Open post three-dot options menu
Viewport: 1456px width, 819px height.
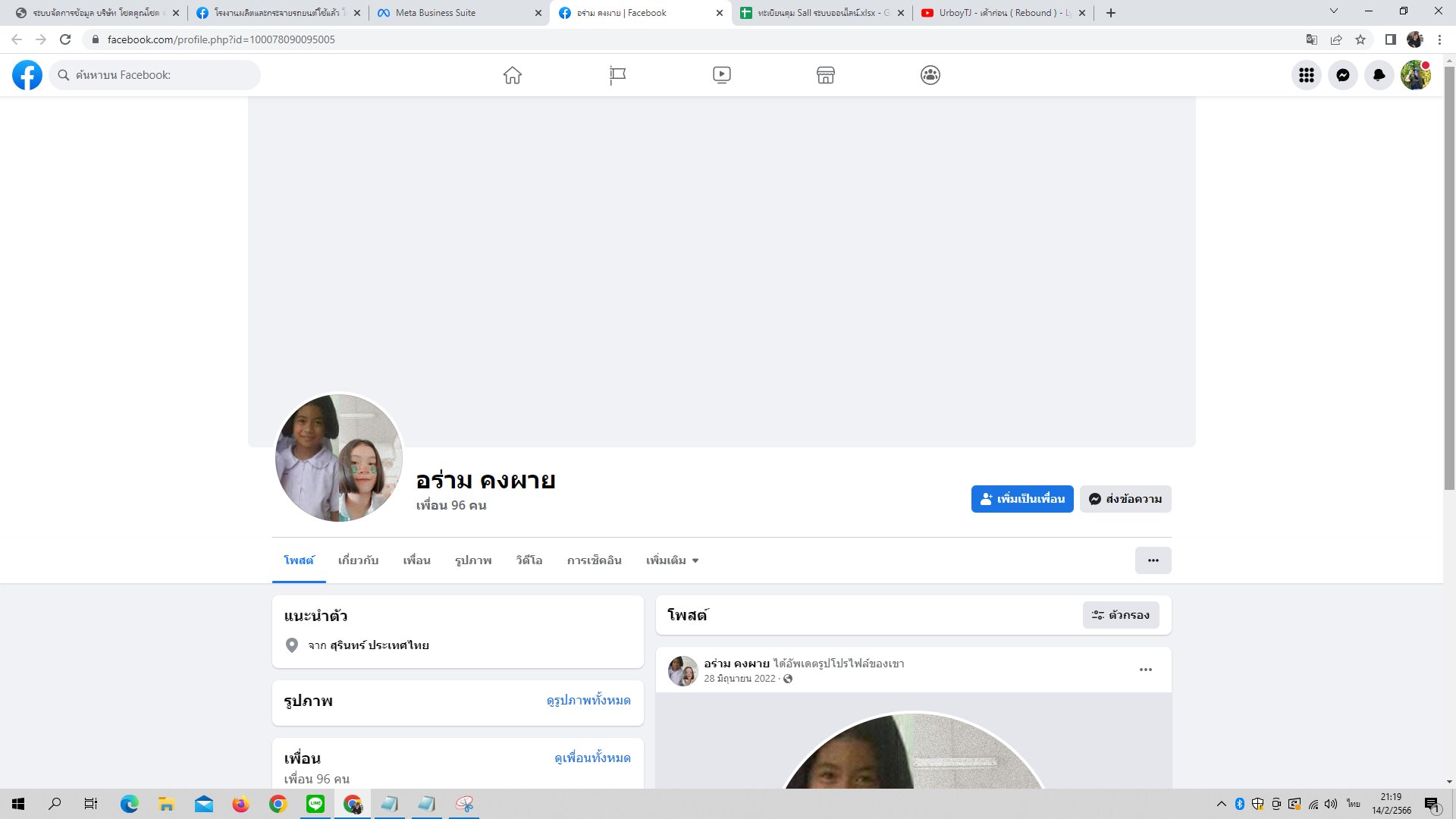tap(1145, 670)
